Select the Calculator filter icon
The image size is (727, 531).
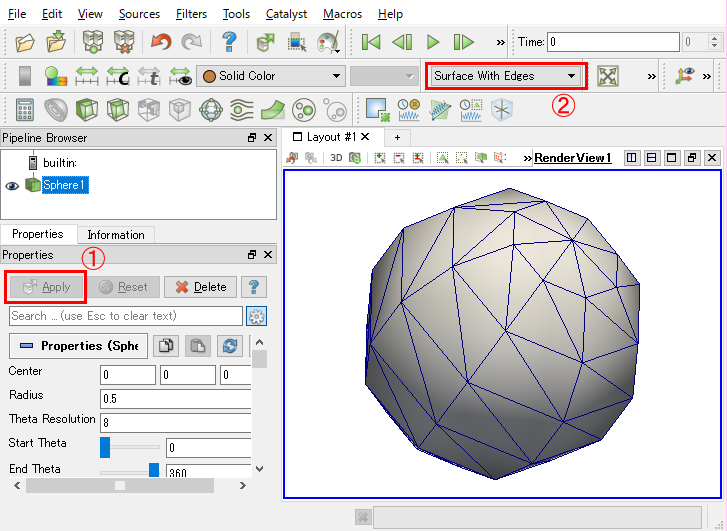[25, 110]
